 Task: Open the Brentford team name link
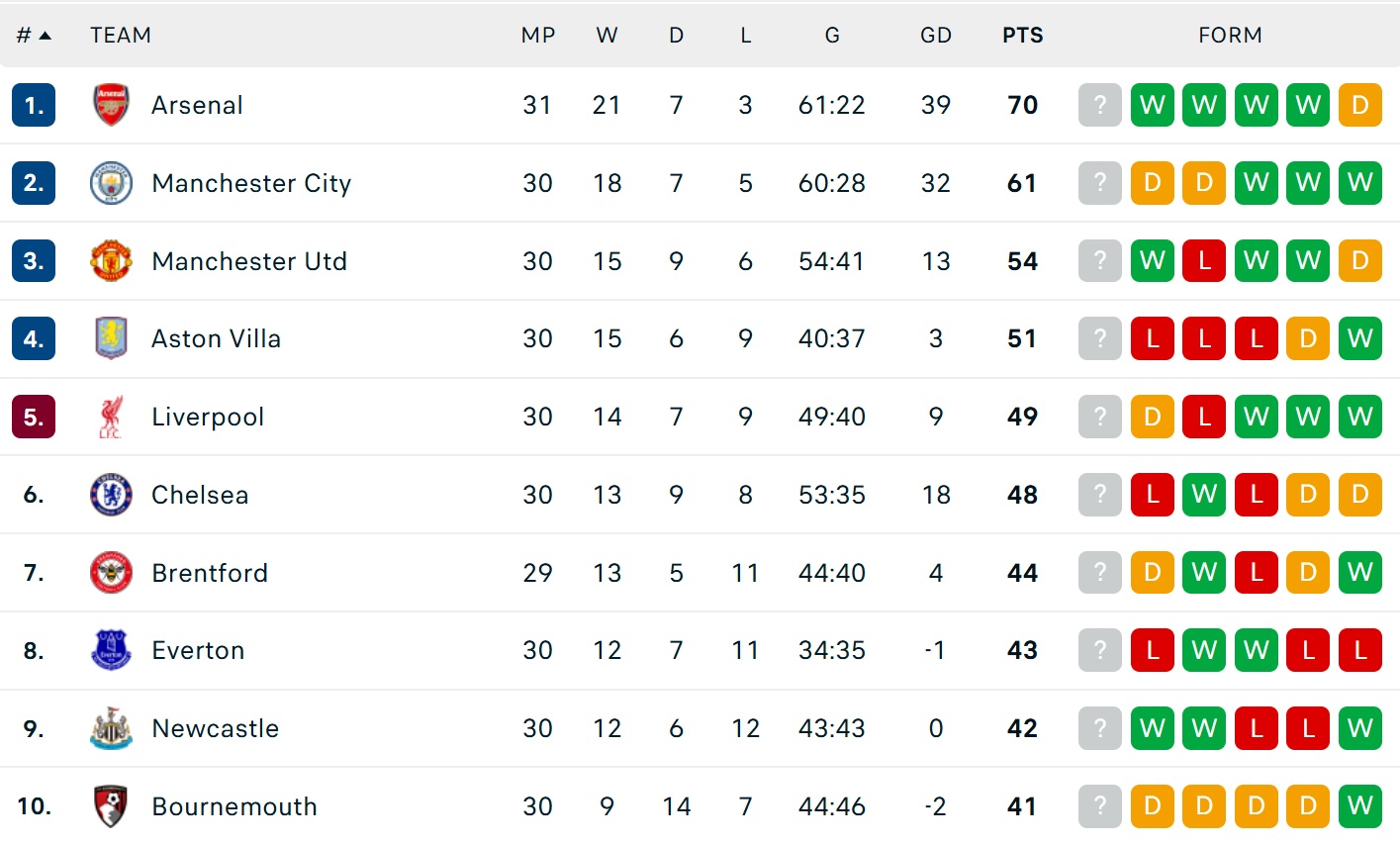[210, 573]
